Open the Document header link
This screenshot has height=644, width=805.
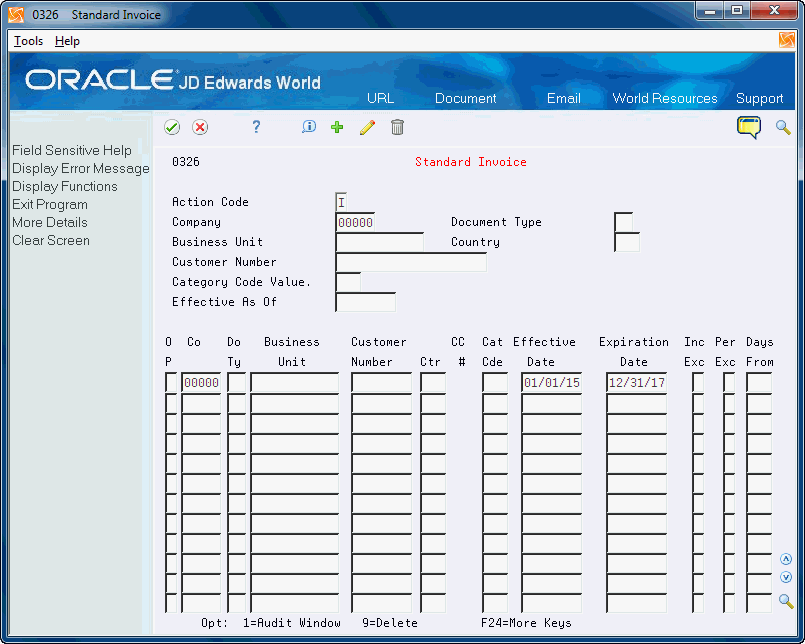tap(466, 98)
